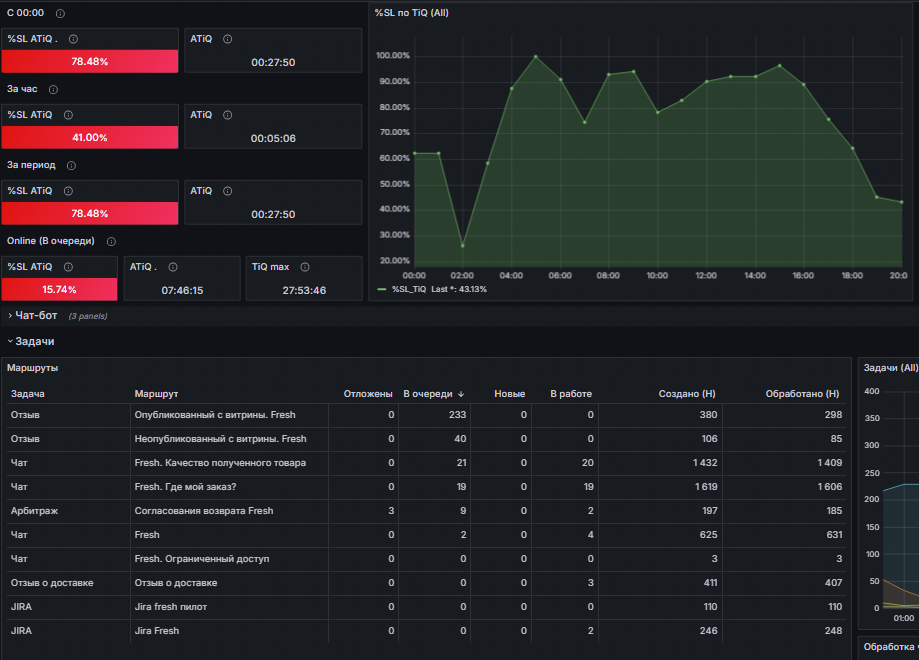Click info icon beside 'За час' header
Viewport: 919px width, 660px height.
click(x=53, y=90)
